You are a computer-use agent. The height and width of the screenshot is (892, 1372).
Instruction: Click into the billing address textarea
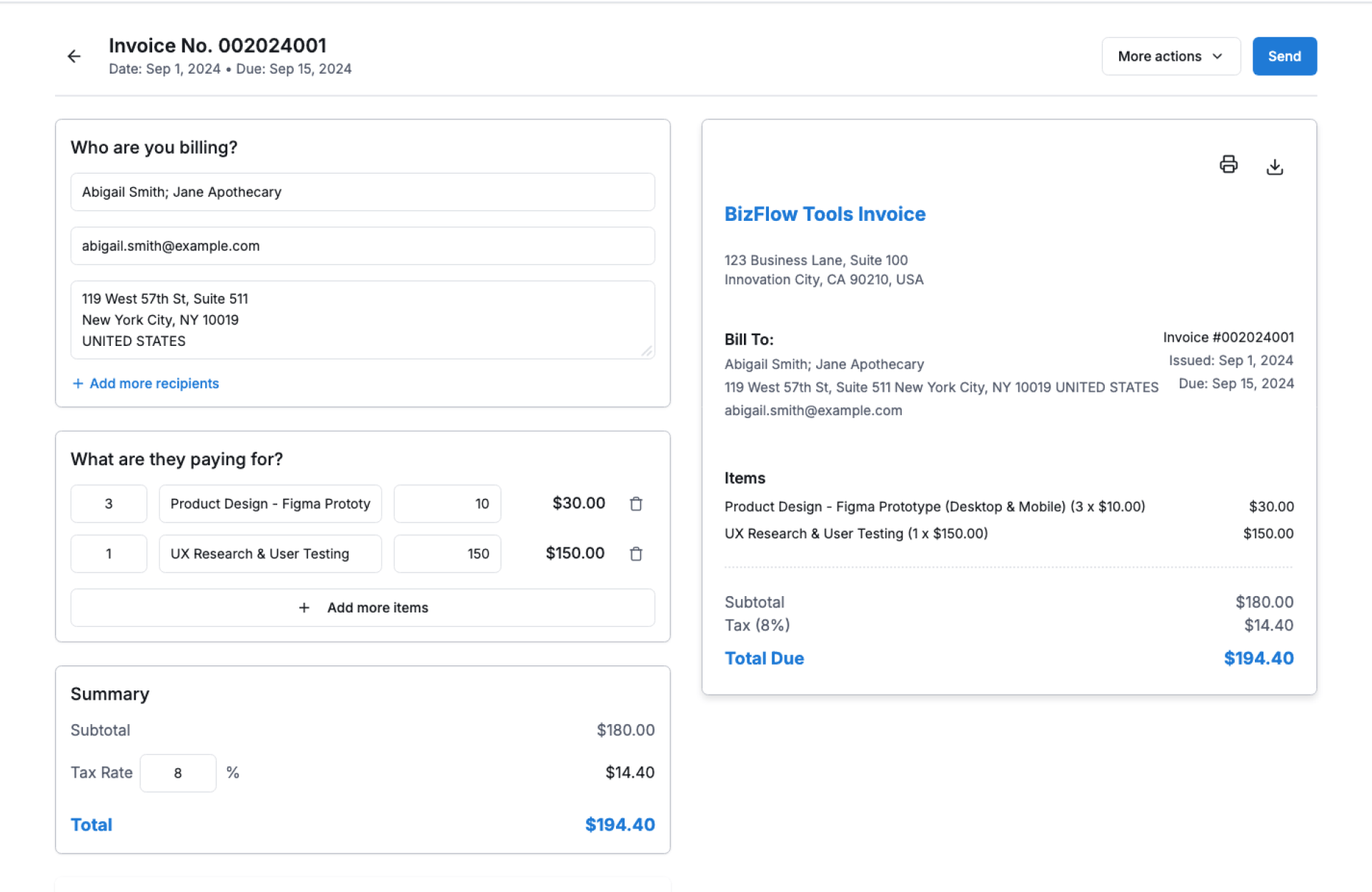pos(362,319)
